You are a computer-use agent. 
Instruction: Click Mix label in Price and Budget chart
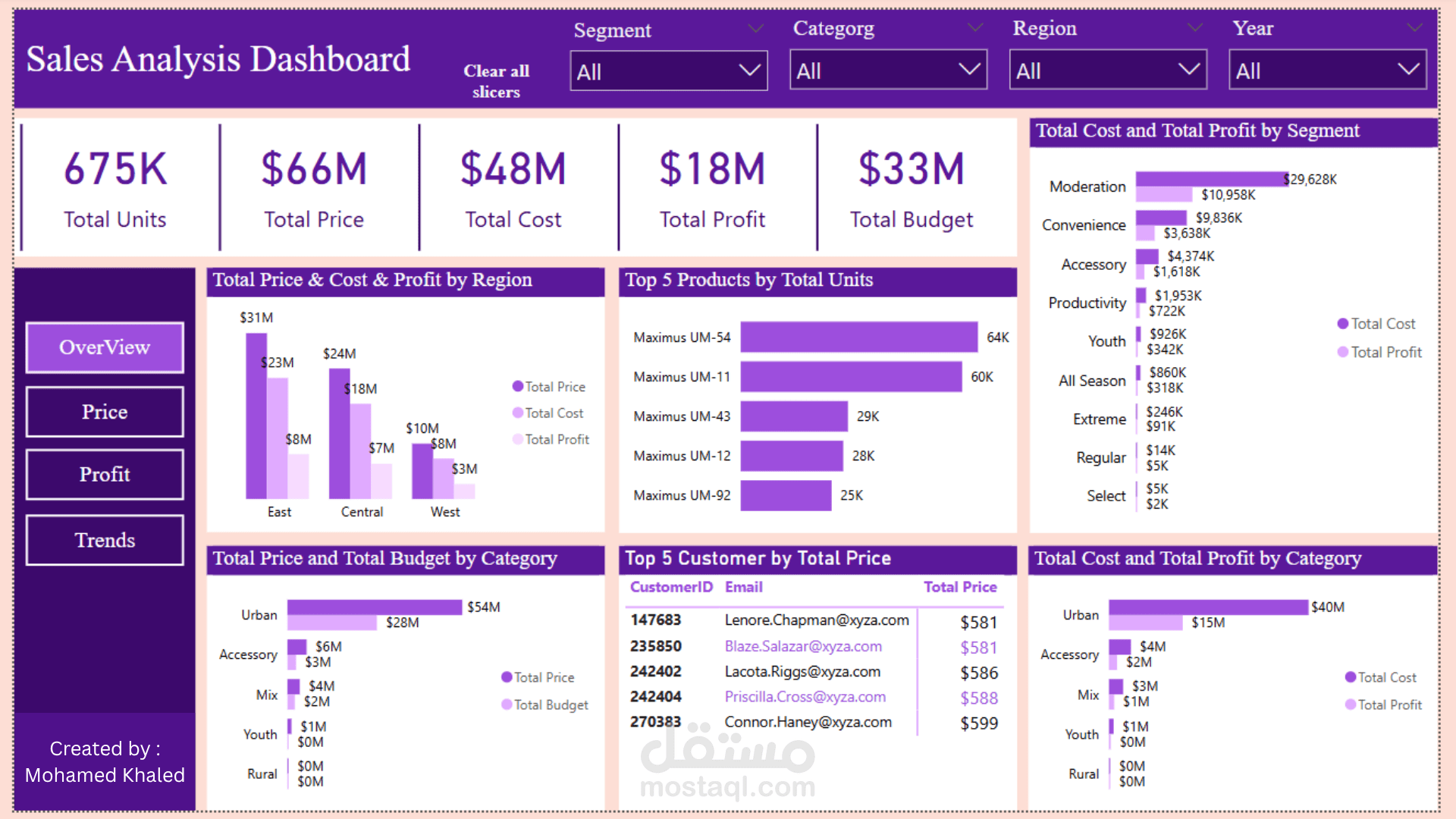click(267, 695)
